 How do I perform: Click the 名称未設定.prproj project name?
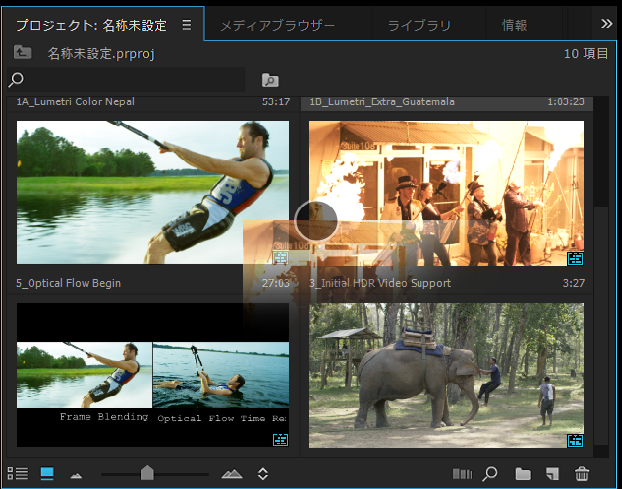(101, 54)
